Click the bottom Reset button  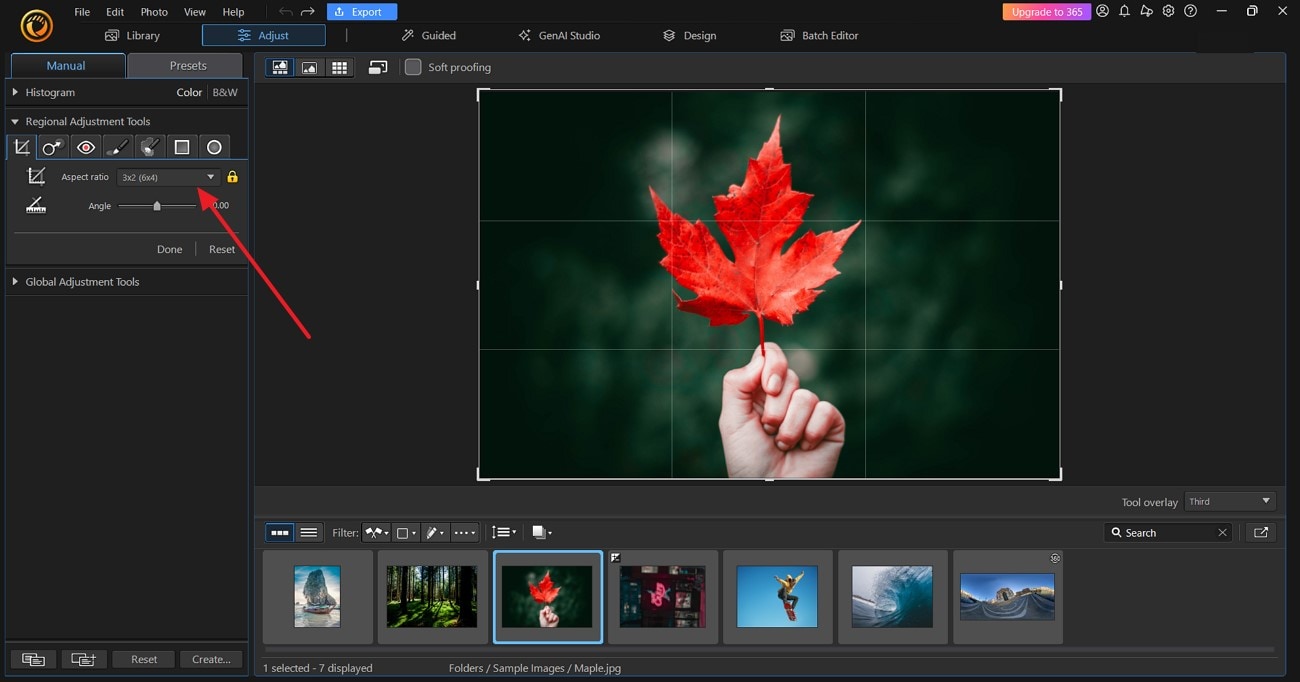[144, 659]
